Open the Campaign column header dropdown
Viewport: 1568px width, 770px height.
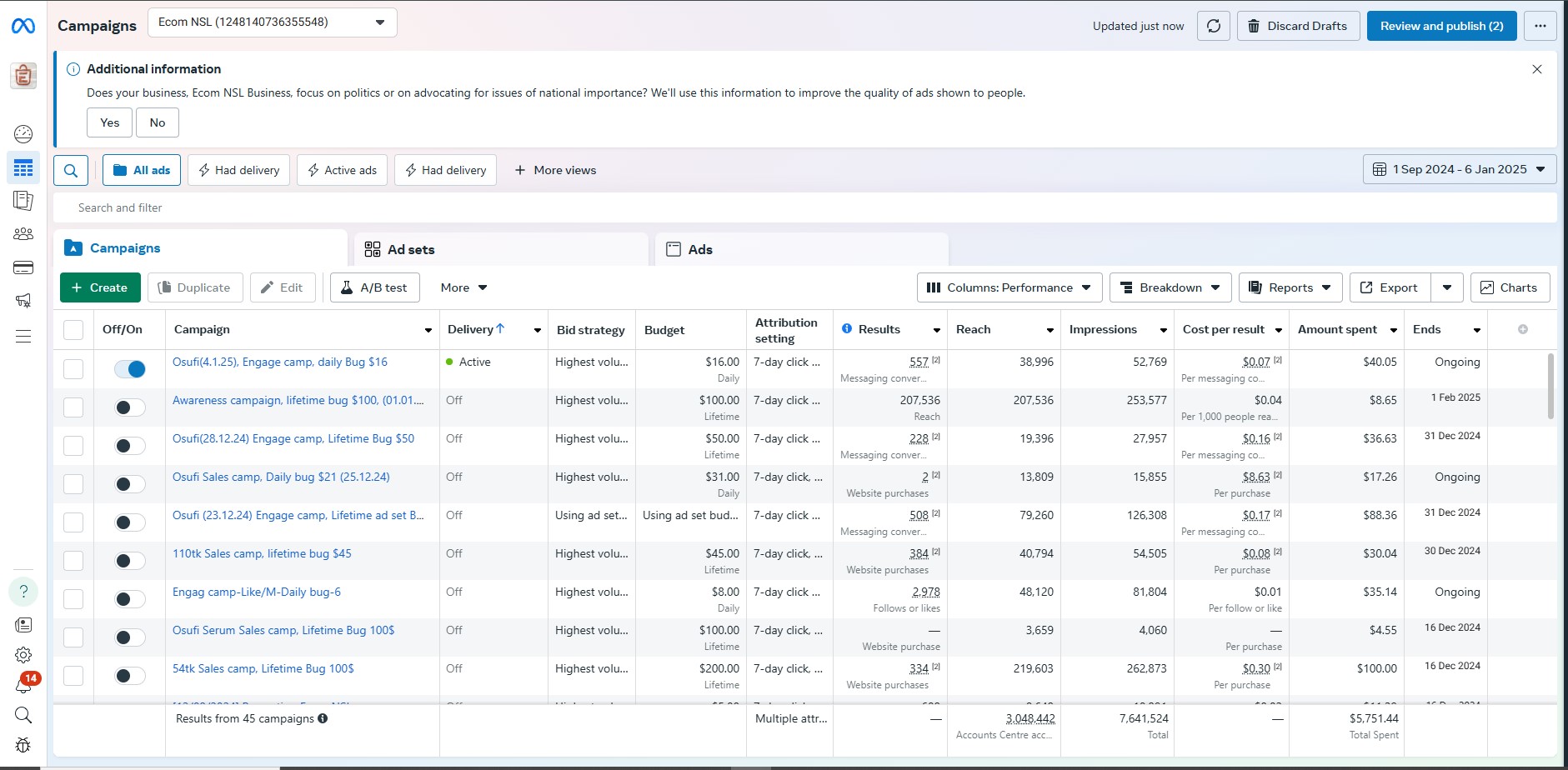click(428, 330)
